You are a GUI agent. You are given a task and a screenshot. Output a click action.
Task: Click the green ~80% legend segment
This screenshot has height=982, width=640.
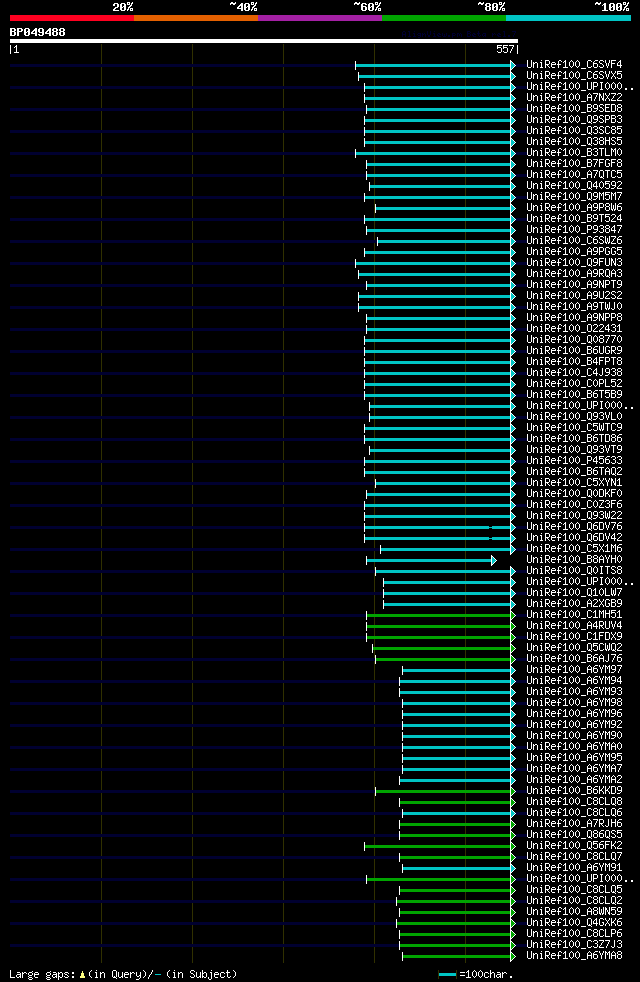tap(444, 18)
